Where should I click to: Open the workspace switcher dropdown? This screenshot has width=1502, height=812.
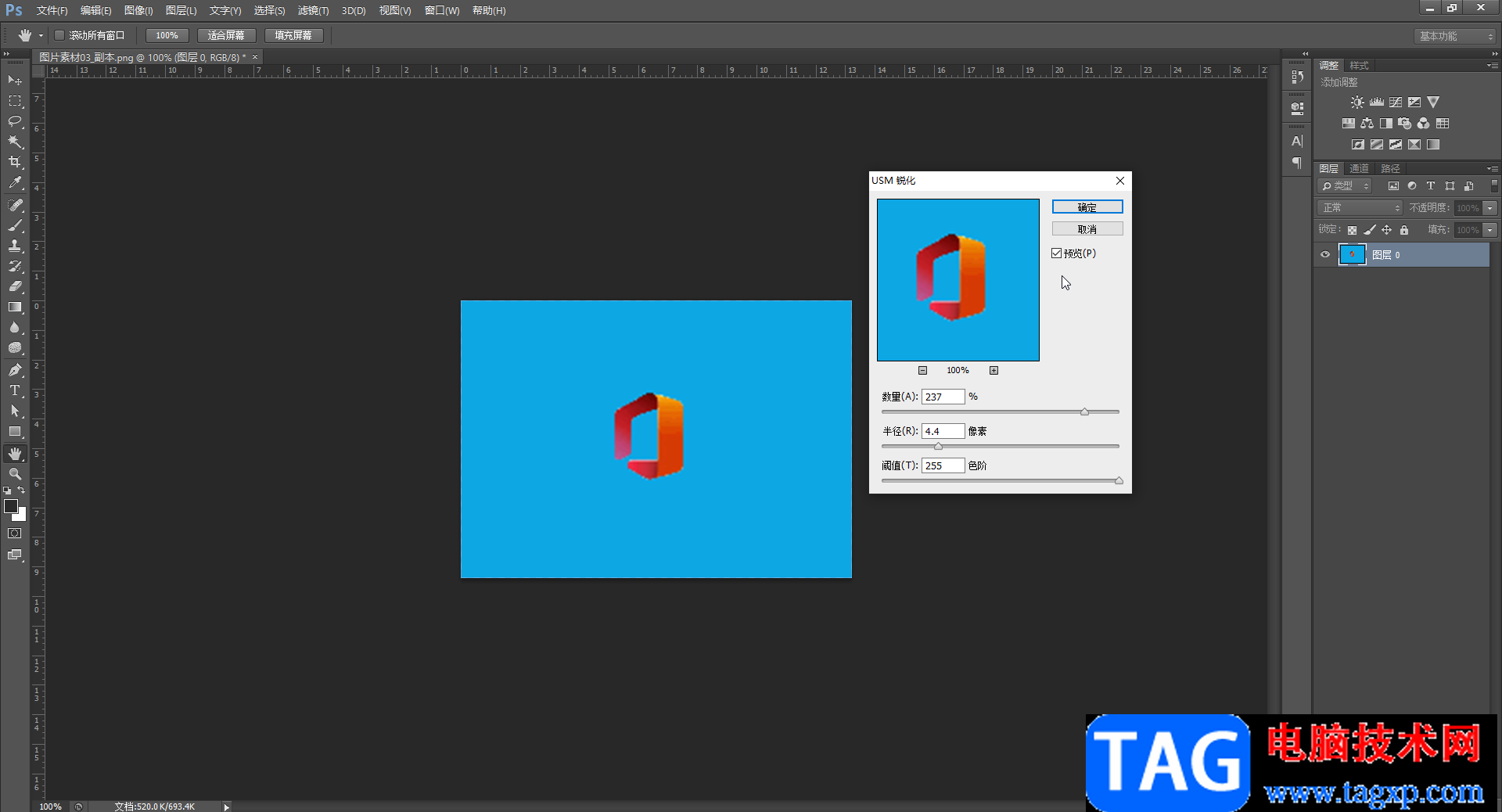click(1455, 36)
